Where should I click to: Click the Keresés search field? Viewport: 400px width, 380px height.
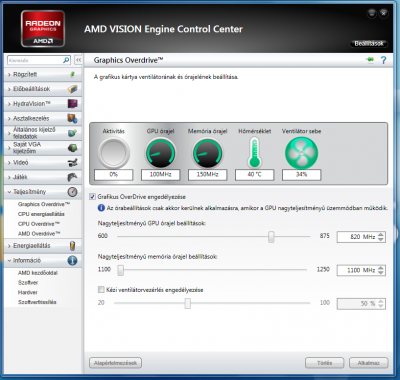tap(35, 60)
